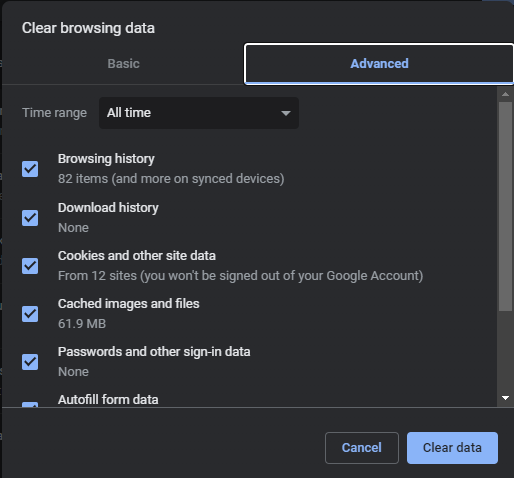
Task: Click the 'Browsing history' label text
Action: 106,159
